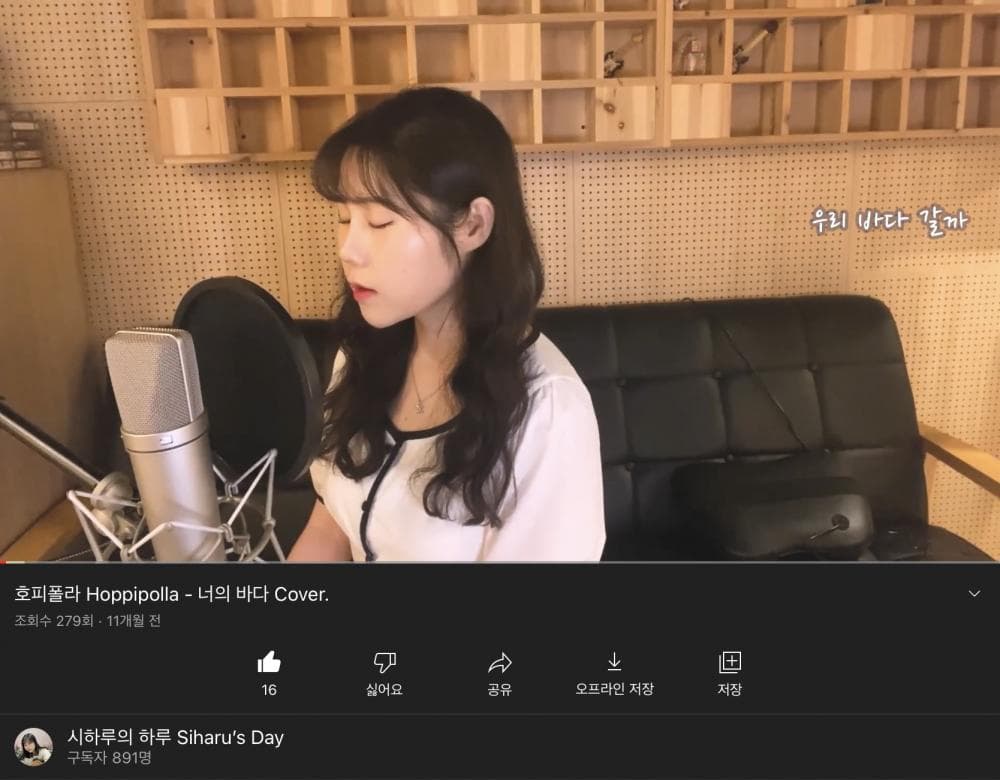
Task: Click the like counter showing 16
Action: coord(268,692)
